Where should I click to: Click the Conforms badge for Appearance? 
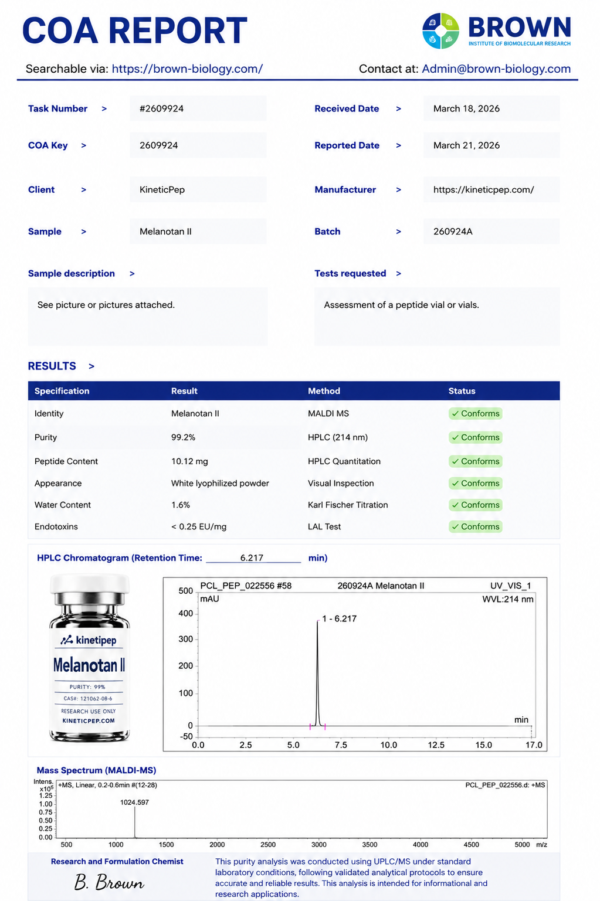475,483
